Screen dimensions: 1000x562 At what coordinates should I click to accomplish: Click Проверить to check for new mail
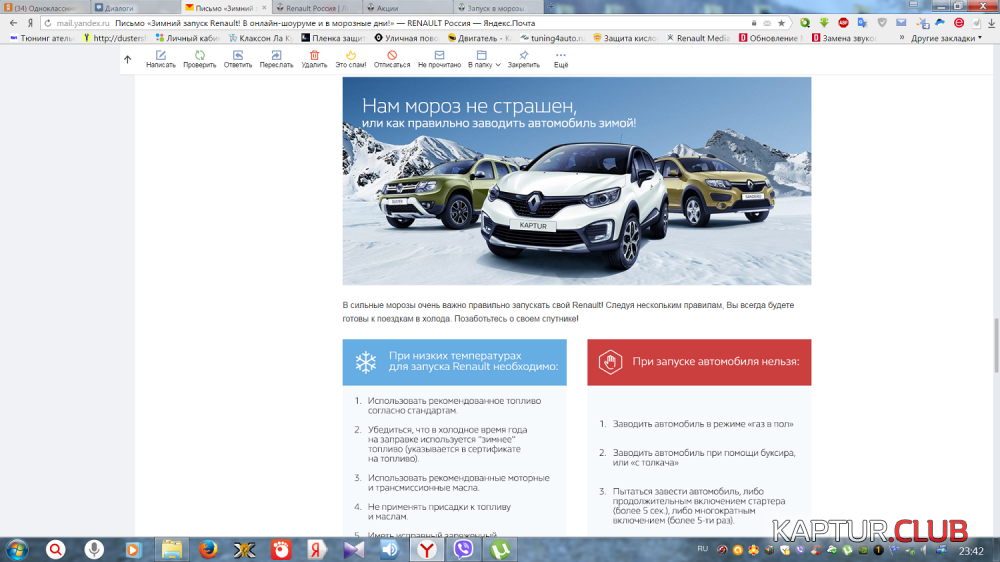point(199,59)
